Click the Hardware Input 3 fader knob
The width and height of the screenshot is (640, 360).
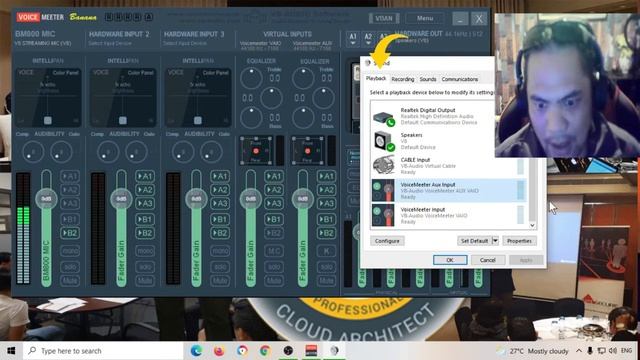[196, 199]
